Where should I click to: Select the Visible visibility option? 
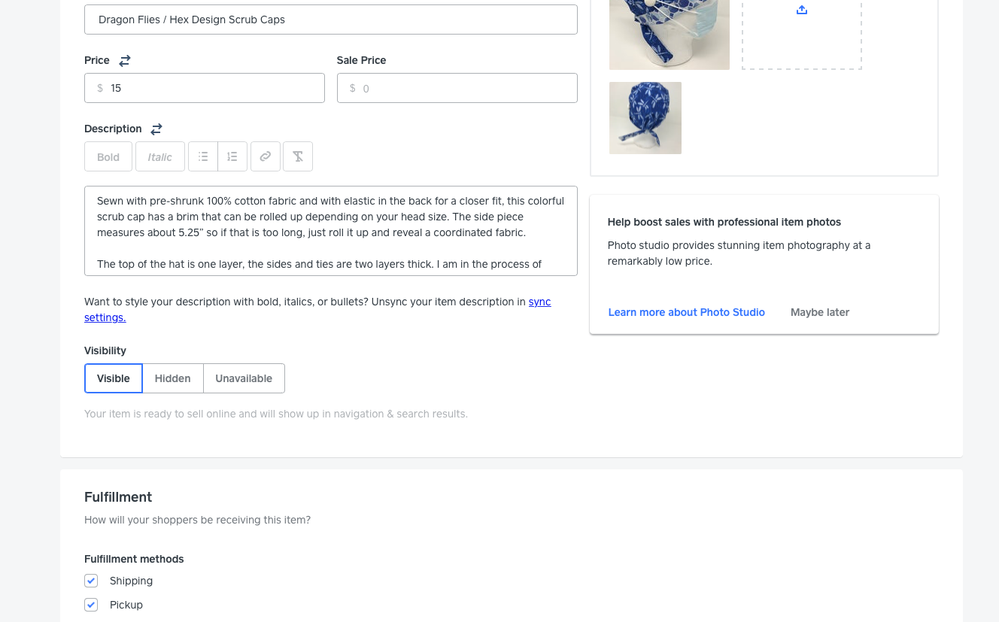coord(113,379)
